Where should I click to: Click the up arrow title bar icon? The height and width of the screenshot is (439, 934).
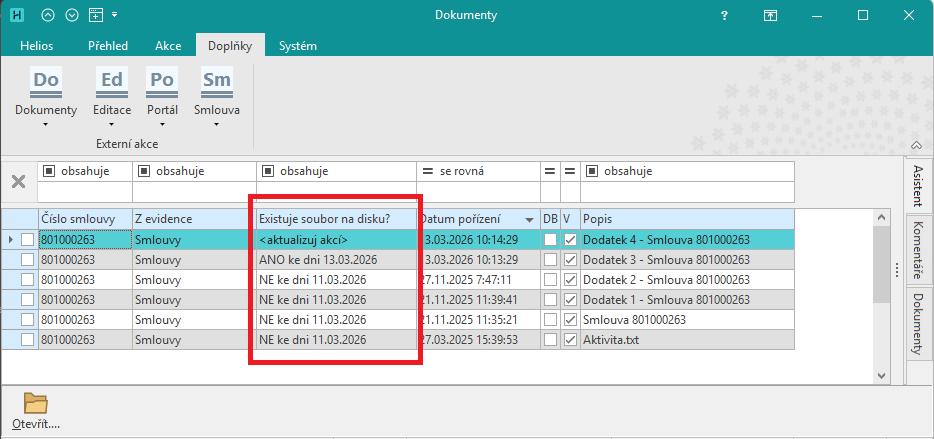coord(49,15)
